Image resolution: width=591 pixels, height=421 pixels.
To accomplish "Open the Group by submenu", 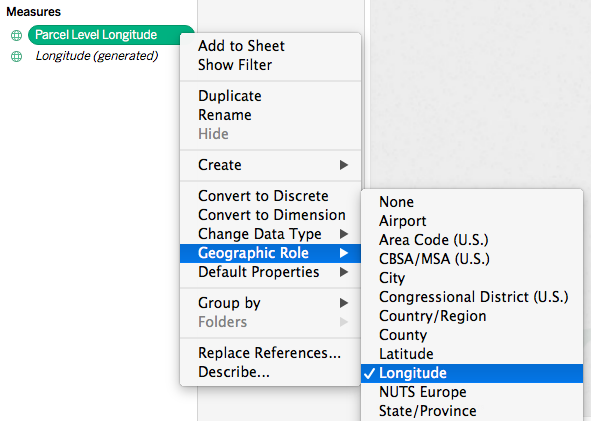I will coord(270,303).
